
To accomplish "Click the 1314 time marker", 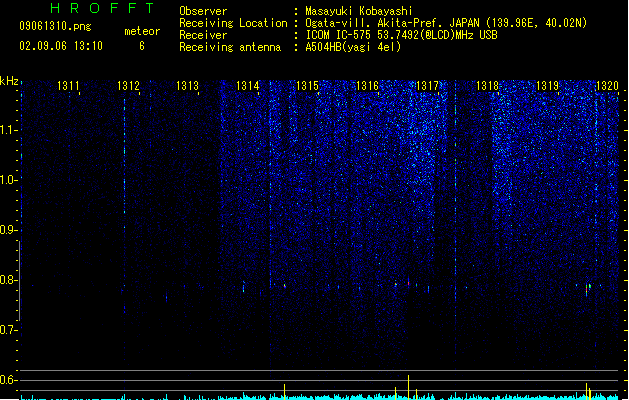I will [x=248, y=86].
